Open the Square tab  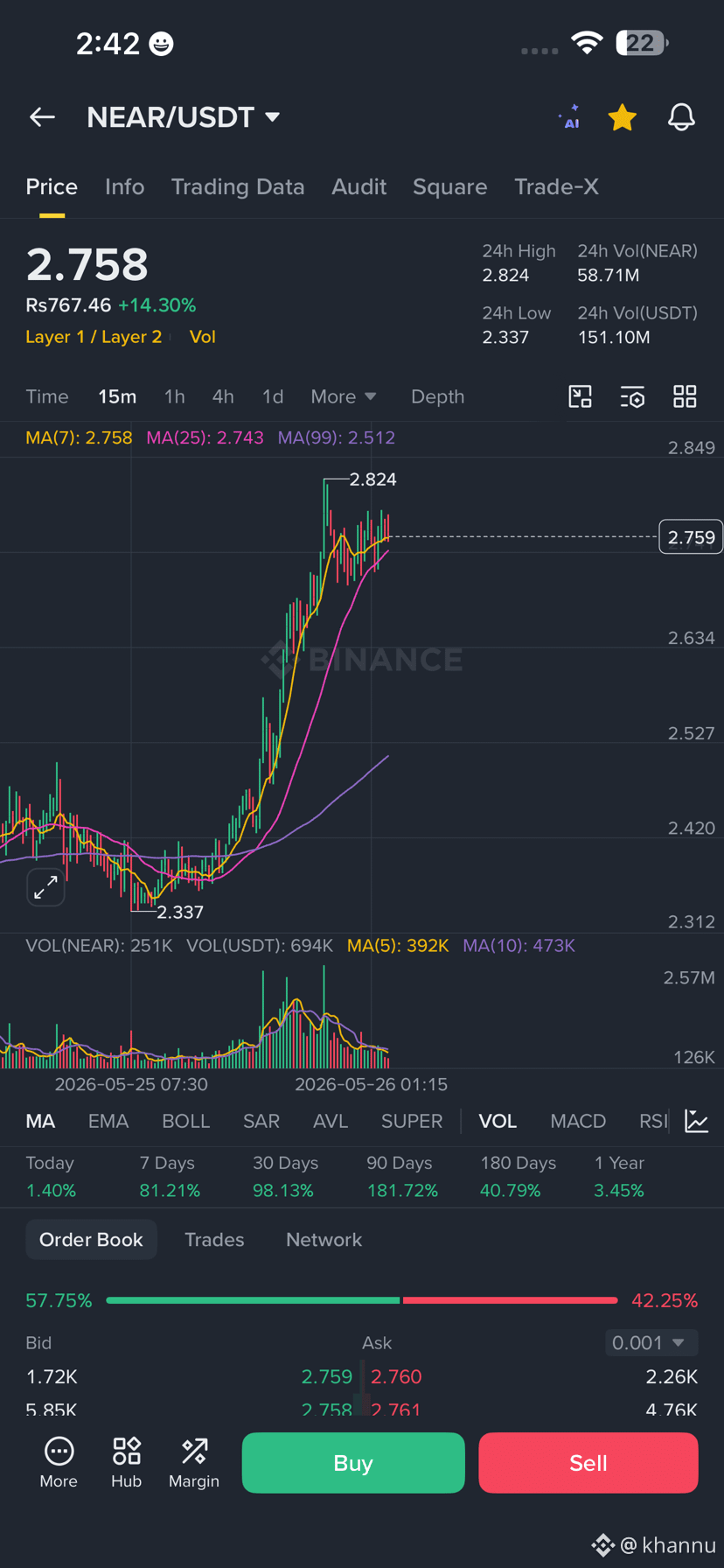(449, 186)
